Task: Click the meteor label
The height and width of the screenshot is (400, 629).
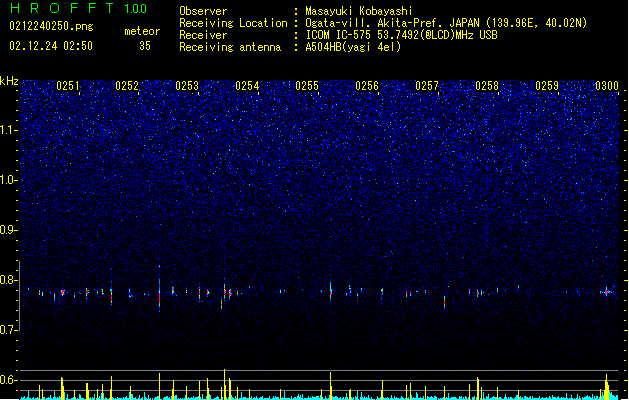Action: click(x=142, y=31)
